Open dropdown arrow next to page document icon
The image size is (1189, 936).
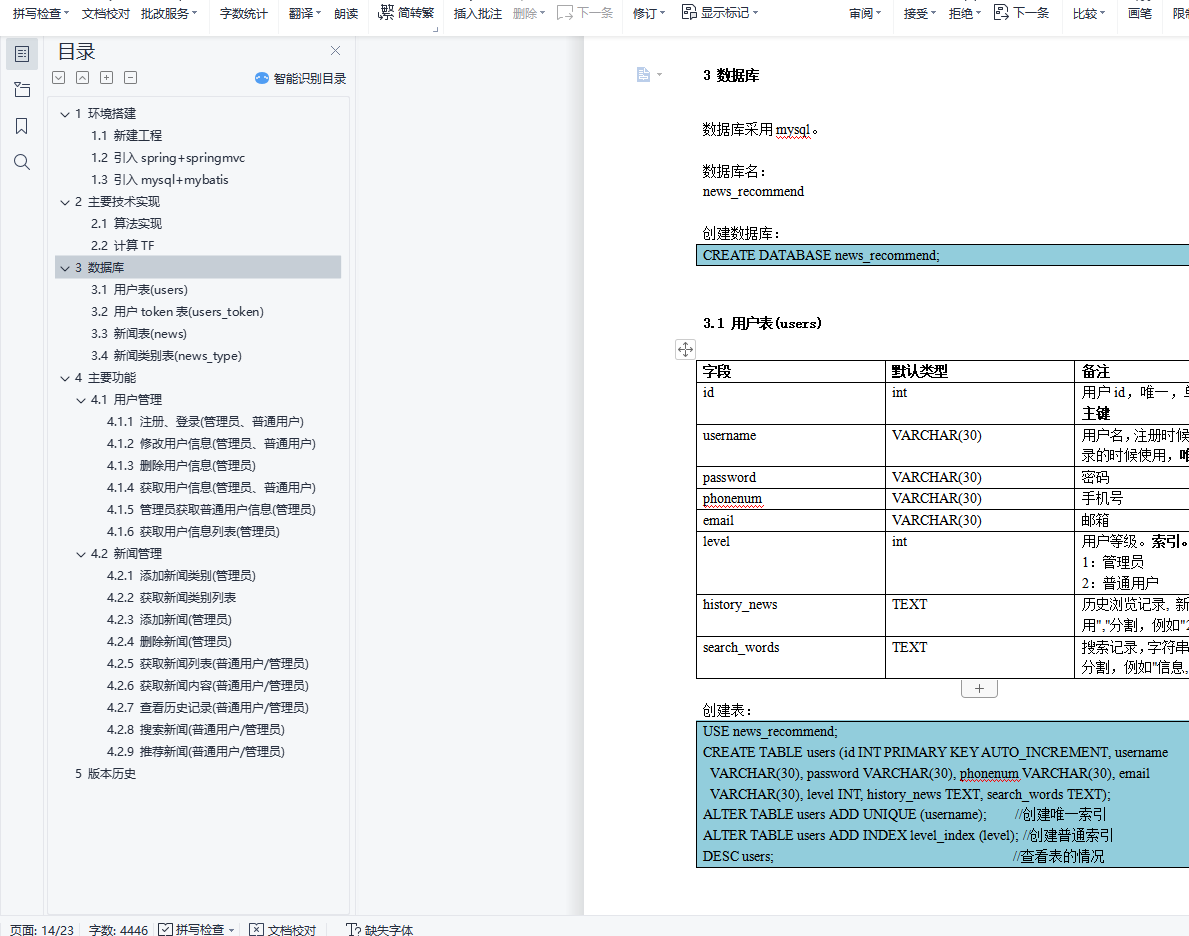pyautogui.click(x=660, y=74)
